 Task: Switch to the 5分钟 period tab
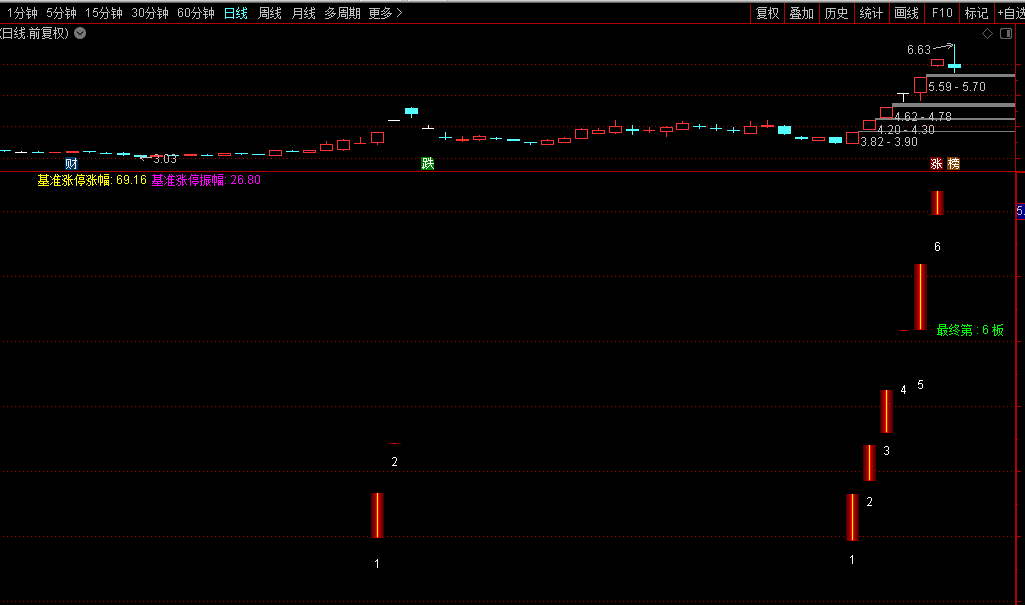tap(61, 13)
